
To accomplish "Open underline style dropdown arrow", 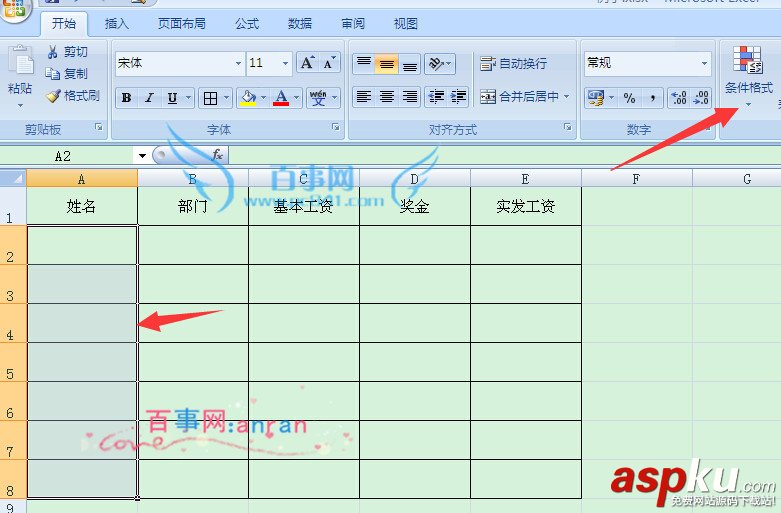I will [188, 98].
